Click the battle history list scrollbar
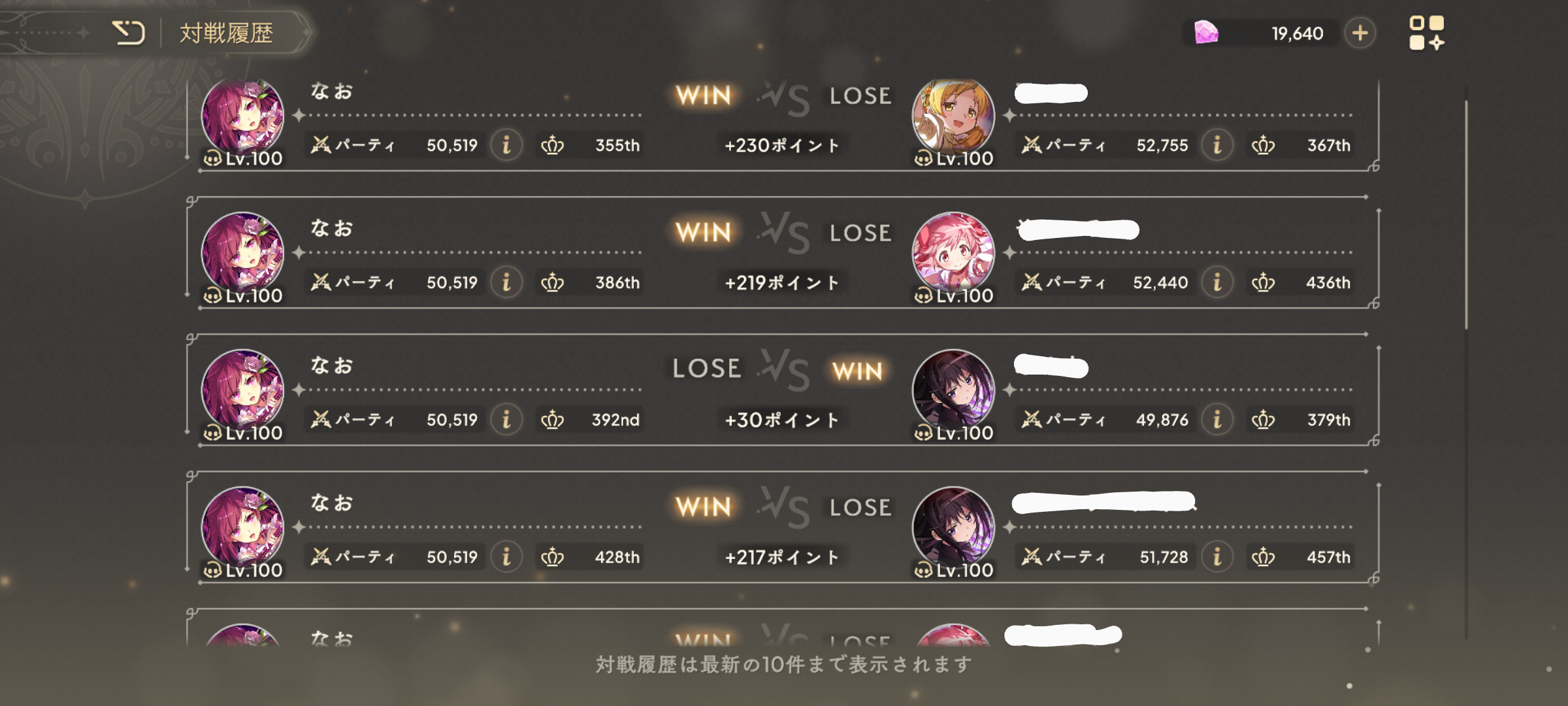The width and height of the screenshot is (1568, 706). coord(1466,214)
